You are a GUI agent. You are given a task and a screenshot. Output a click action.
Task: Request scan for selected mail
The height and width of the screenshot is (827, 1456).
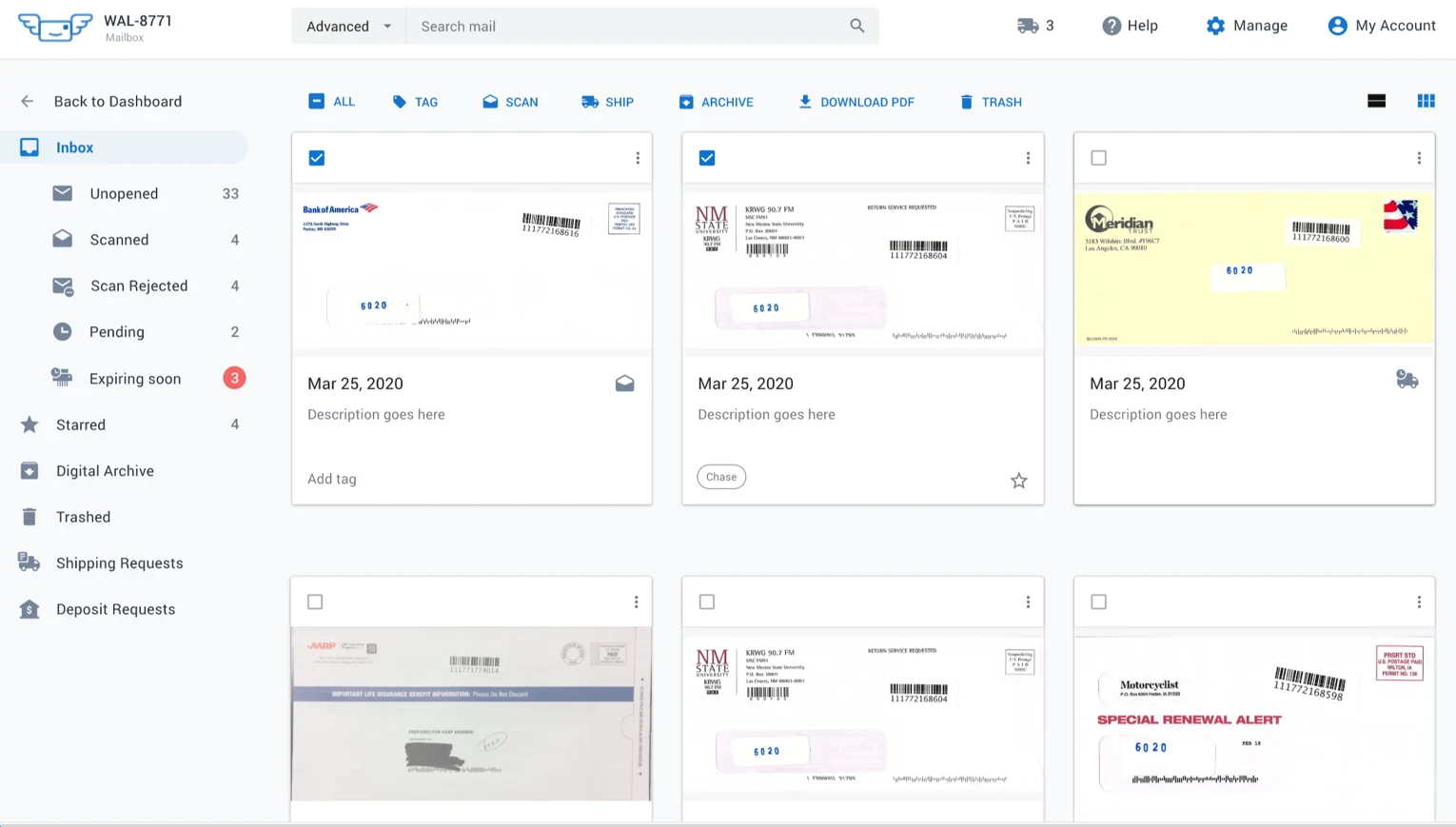click(510, 102)
